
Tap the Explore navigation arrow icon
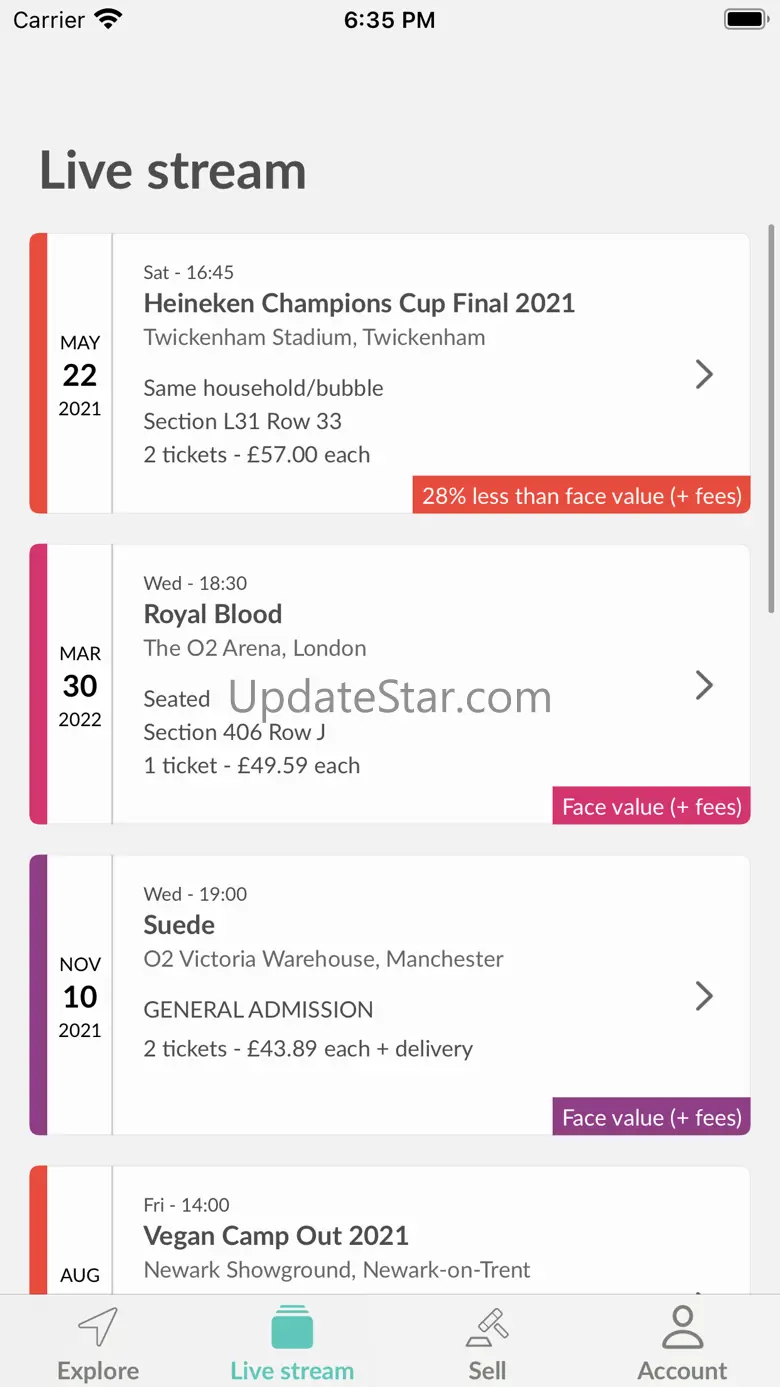coord(98,1328)
